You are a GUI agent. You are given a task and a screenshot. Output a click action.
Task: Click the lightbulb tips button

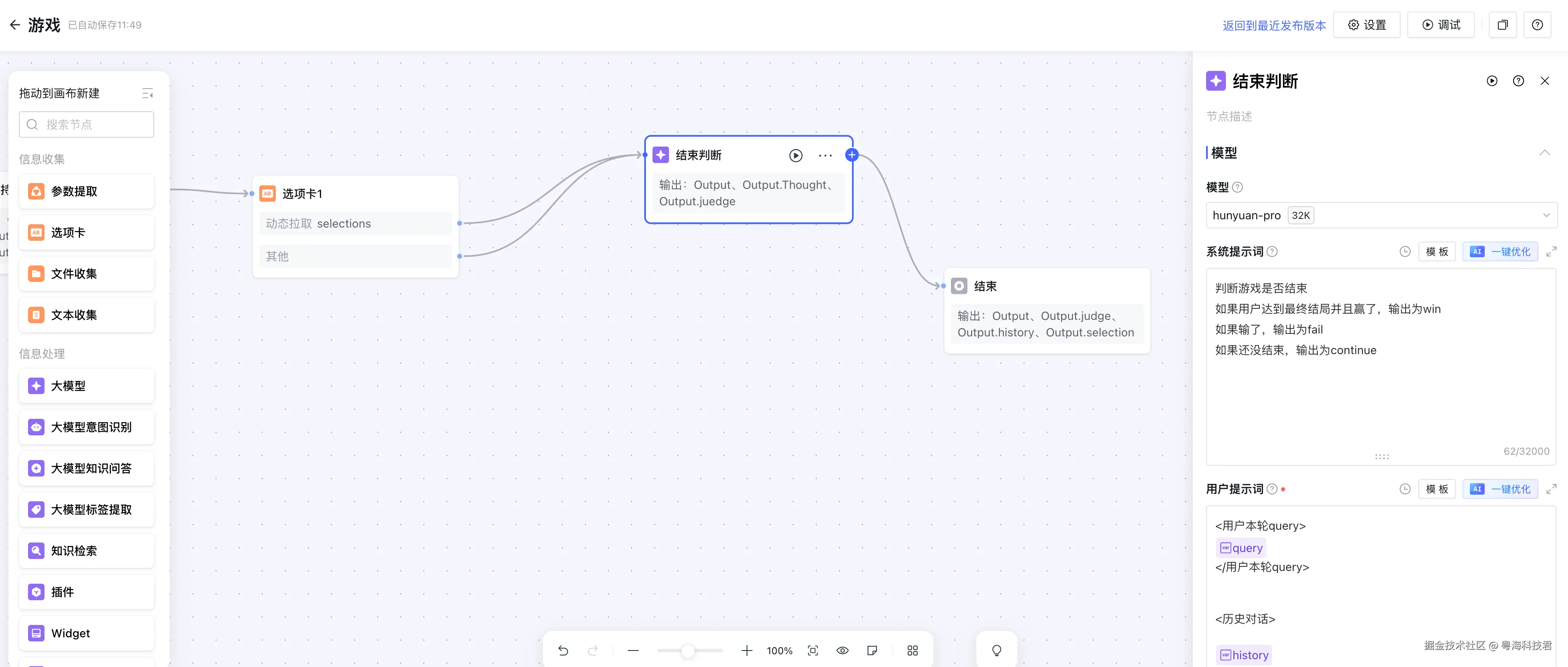(x=996, y=651)
